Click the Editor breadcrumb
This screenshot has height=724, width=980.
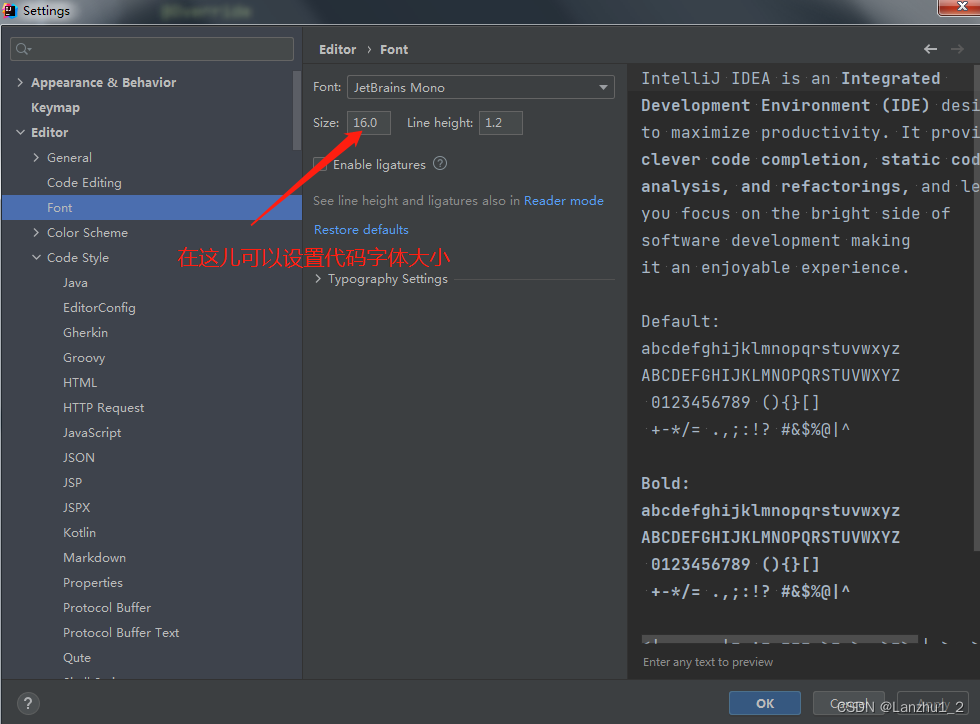pos(338,49)
